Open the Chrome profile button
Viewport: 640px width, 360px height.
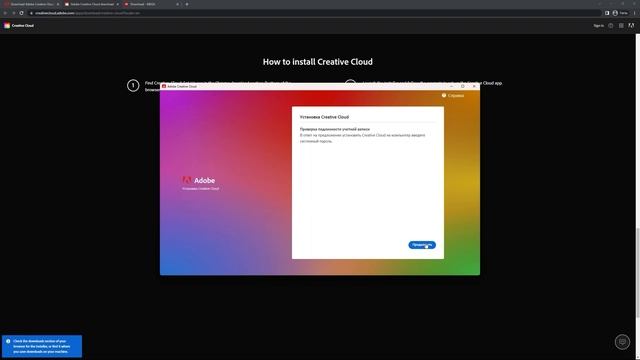click(x=620, y=13)
